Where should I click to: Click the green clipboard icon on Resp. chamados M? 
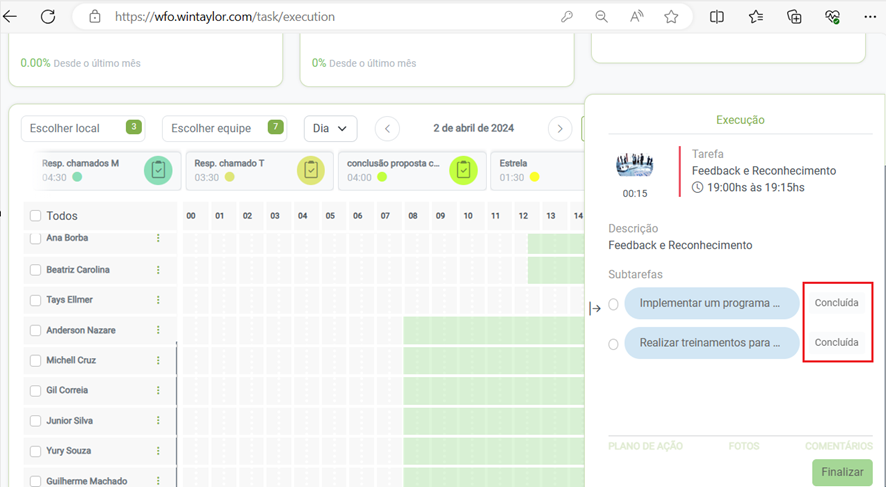tap(158, 170)
